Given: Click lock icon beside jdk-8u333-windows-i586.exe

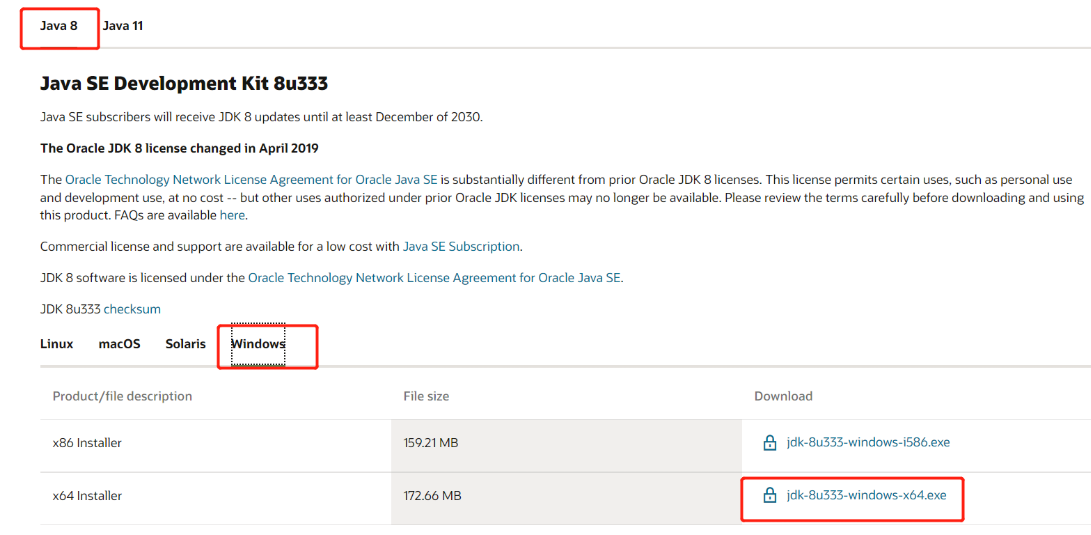Looking at the screenshot, I should [x=770, y=442].
